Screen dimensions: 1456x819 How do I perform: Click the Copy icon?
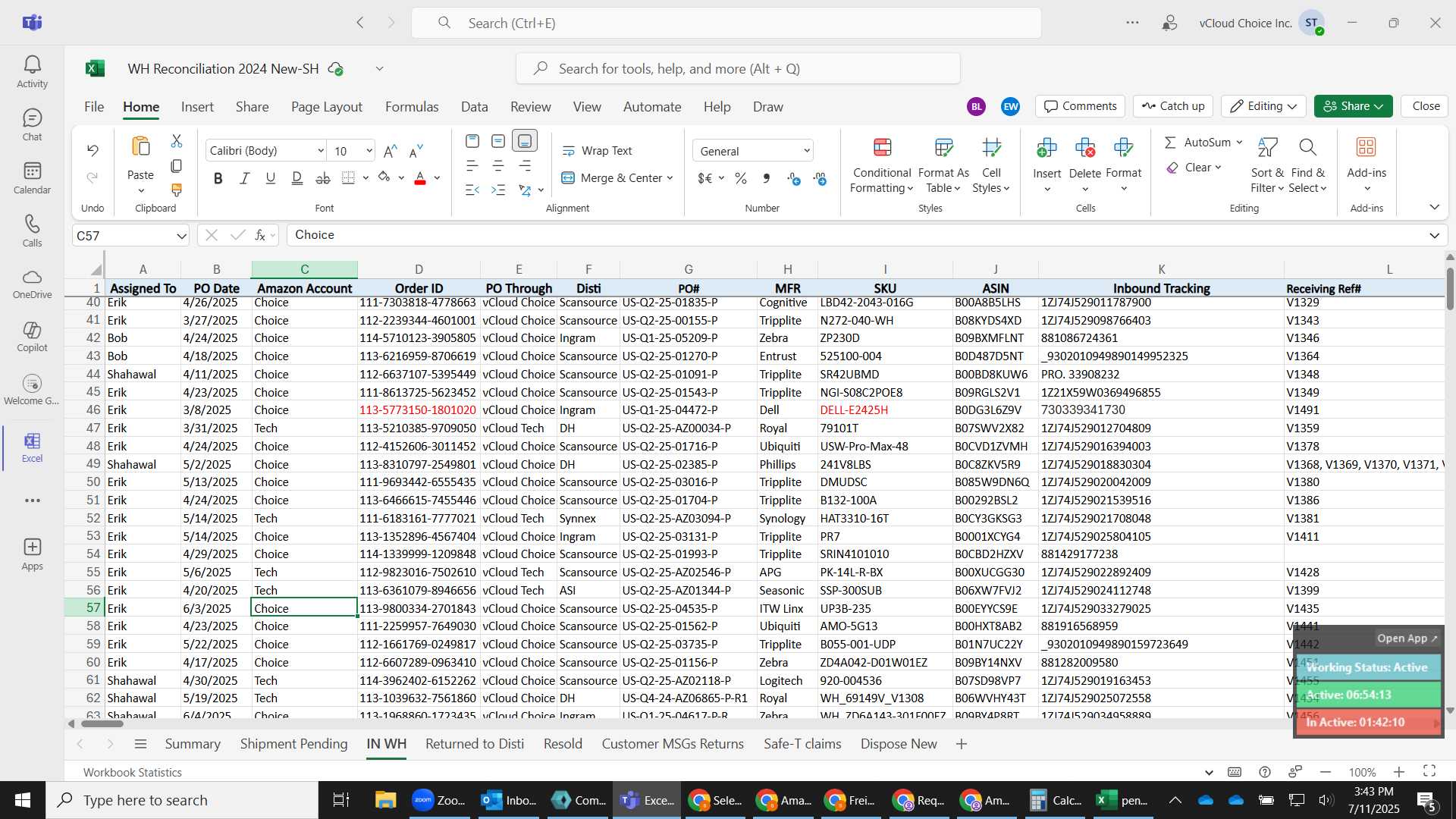click(177, 165)
